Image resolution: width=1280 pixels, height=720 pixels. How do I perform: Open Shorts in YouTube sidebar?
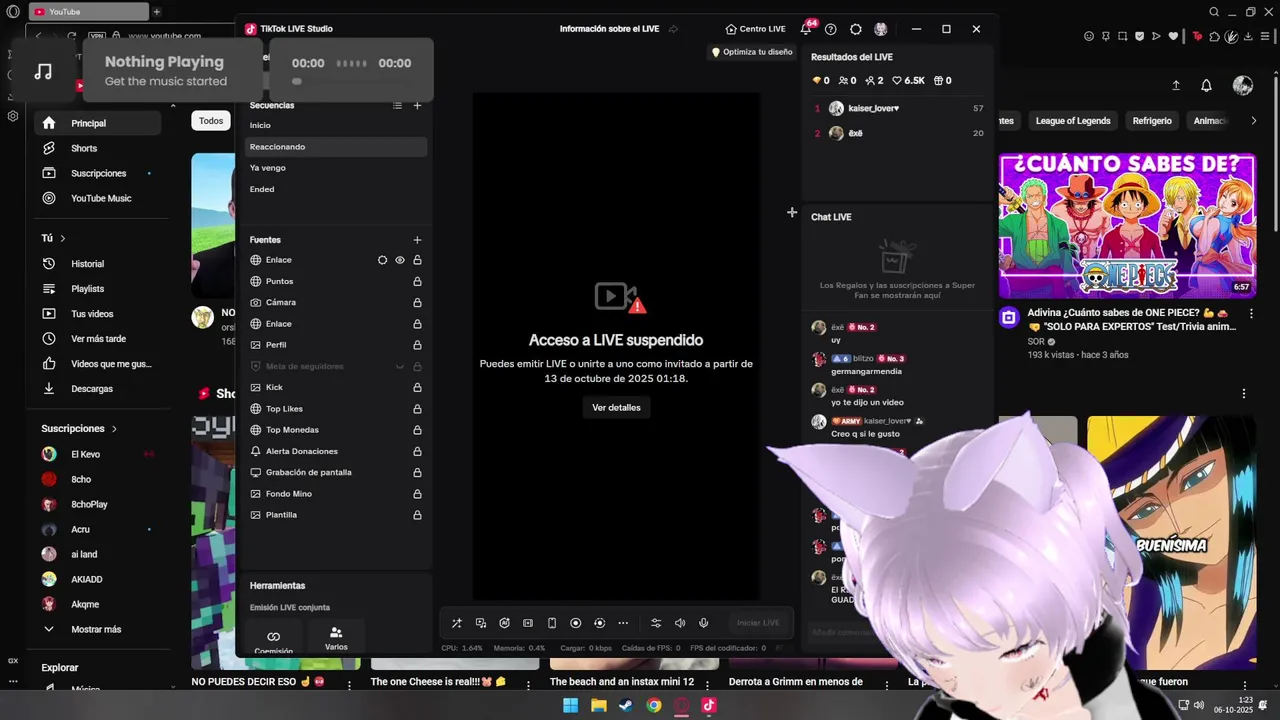[98, 148]
